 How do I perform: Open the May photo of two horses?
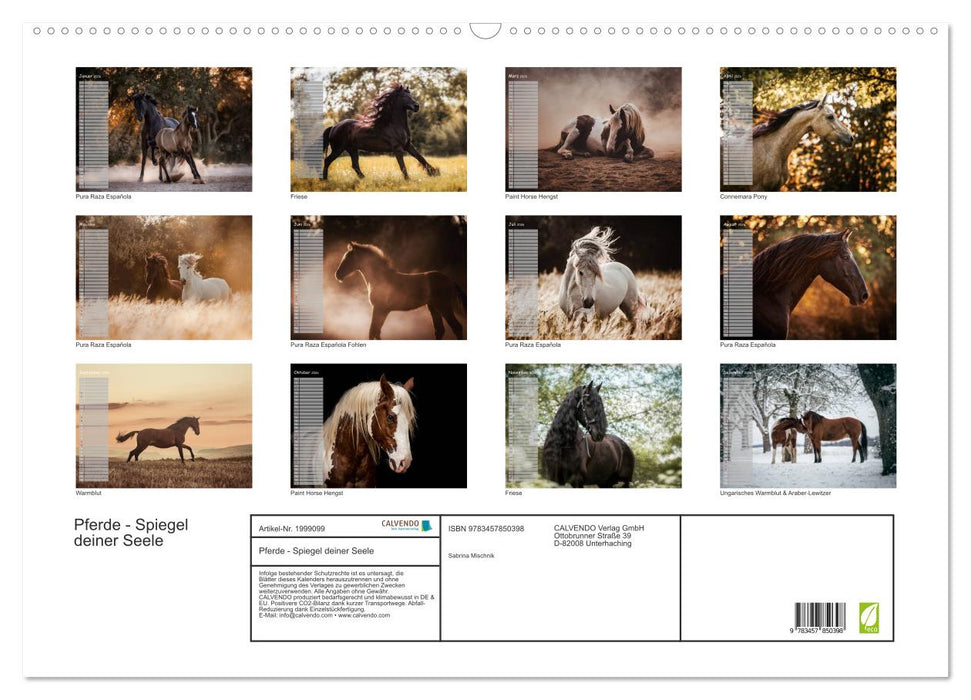(x=164, y=277)
